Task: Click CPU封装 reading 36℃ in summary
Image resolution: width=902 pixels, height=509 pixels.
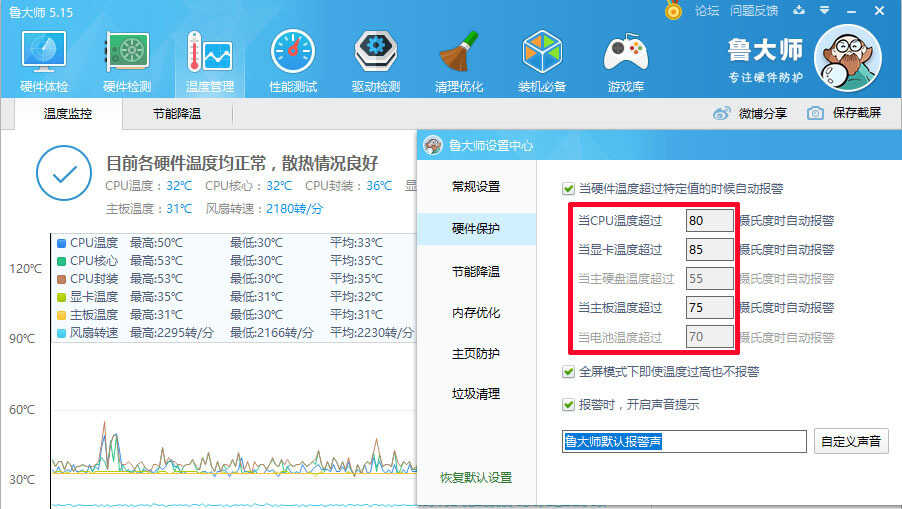Action: [379, 186]
